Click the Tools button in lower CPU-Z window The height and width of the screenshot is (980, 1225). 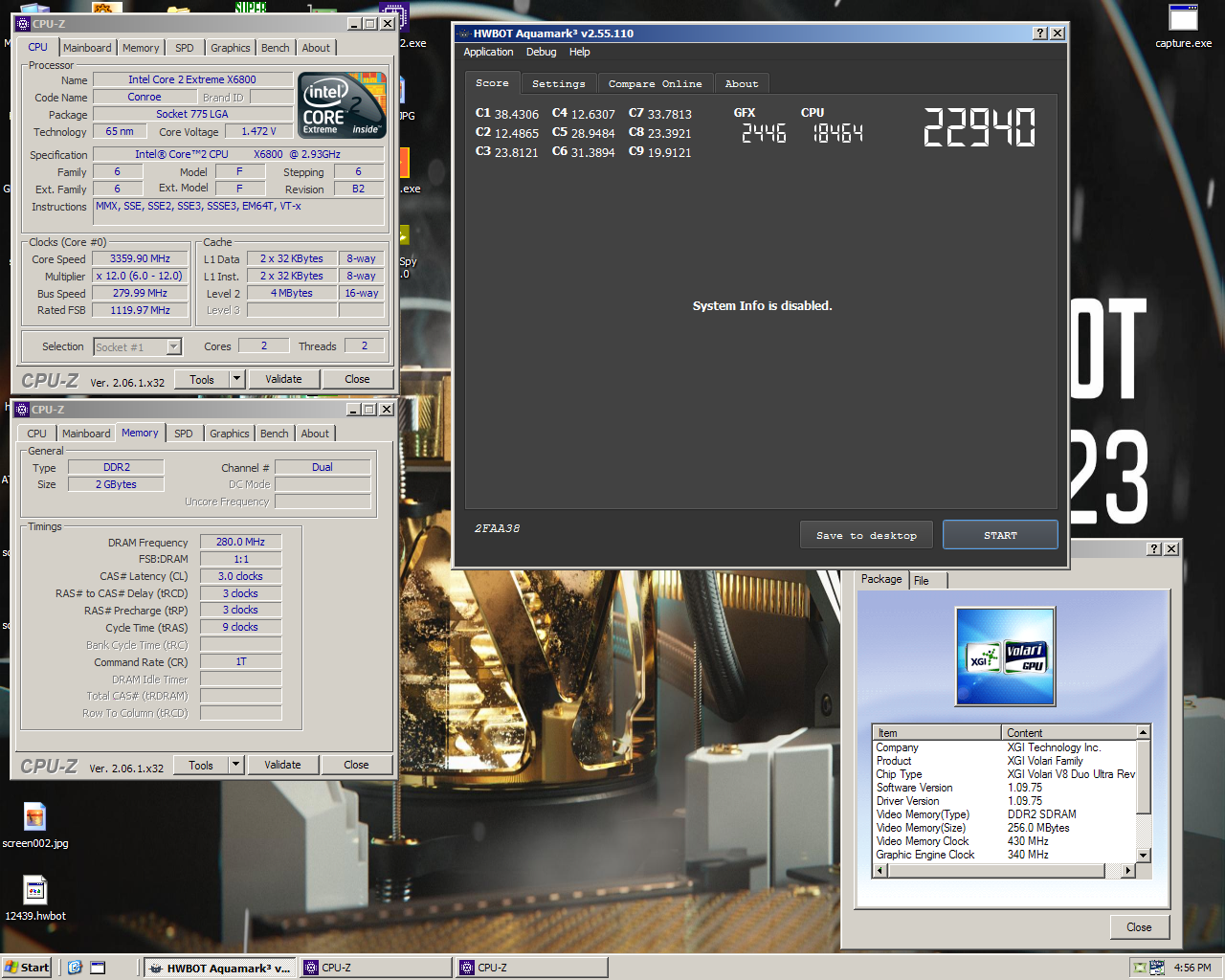201,765
